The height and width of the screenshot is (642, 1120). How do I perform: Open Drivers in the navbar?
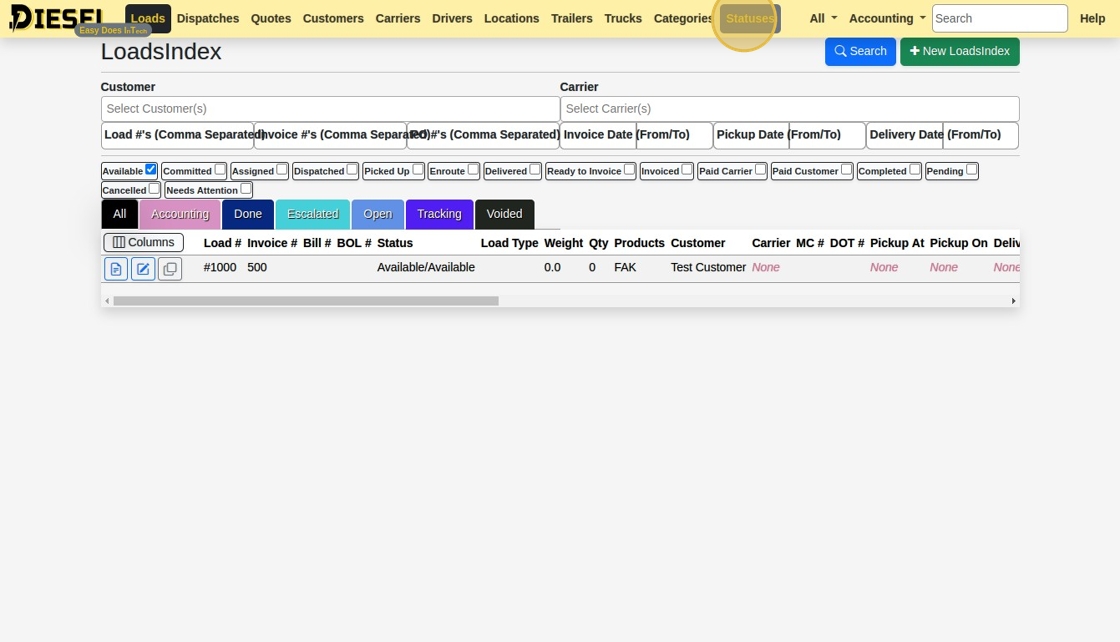click(x=452, y=19)
